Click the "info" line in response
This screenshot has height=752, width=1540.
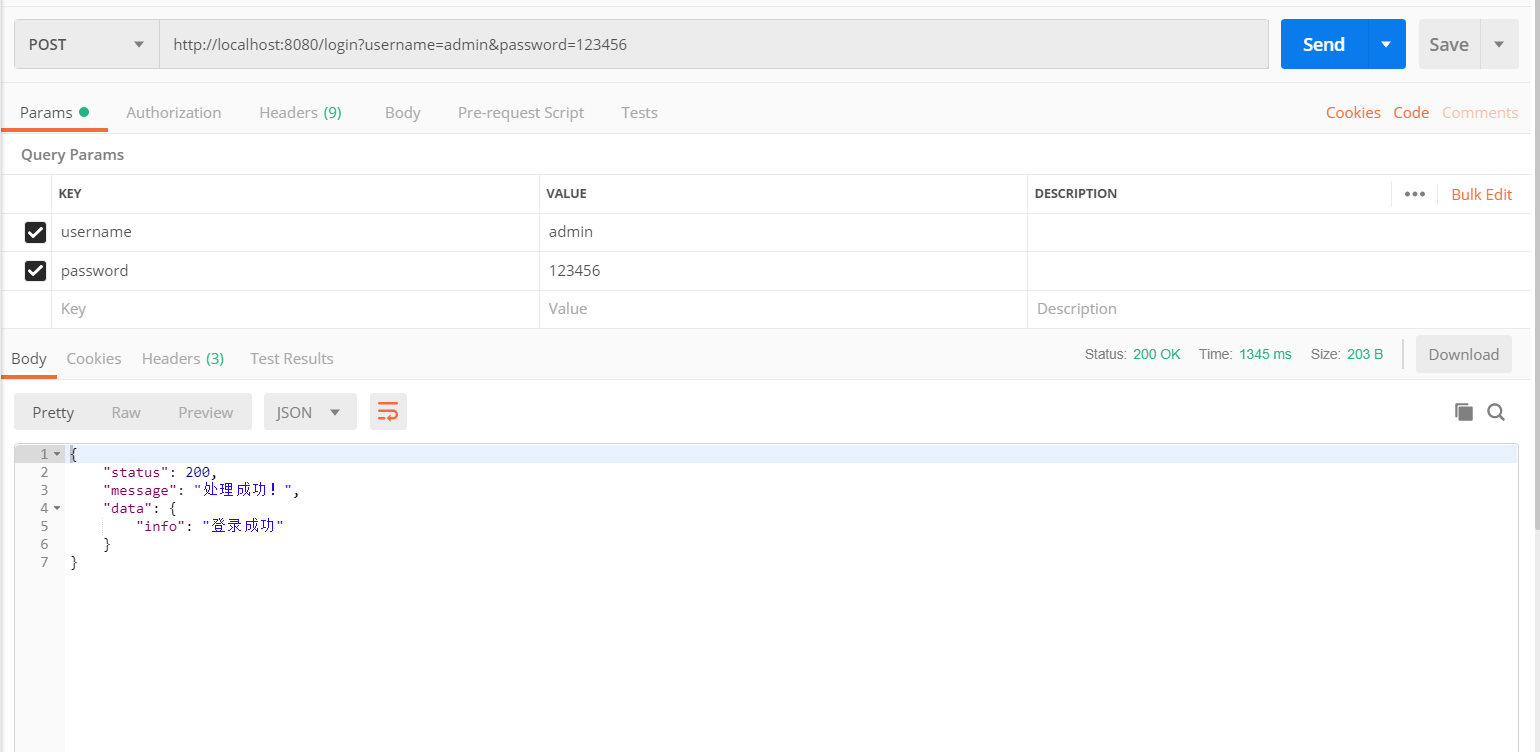[210, 526]
